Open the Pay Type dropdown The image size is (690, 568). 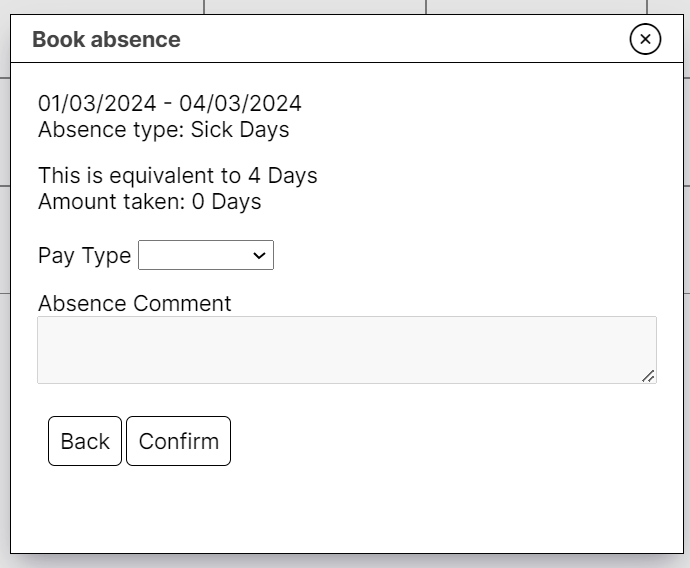click(205, 255)
